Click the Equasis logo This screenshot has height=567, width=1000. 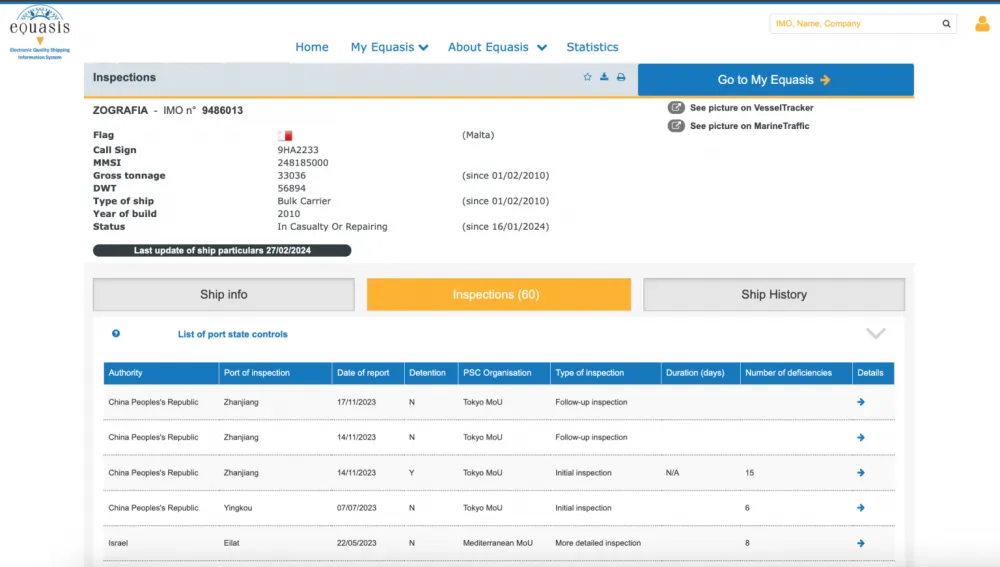coord(40,33)
